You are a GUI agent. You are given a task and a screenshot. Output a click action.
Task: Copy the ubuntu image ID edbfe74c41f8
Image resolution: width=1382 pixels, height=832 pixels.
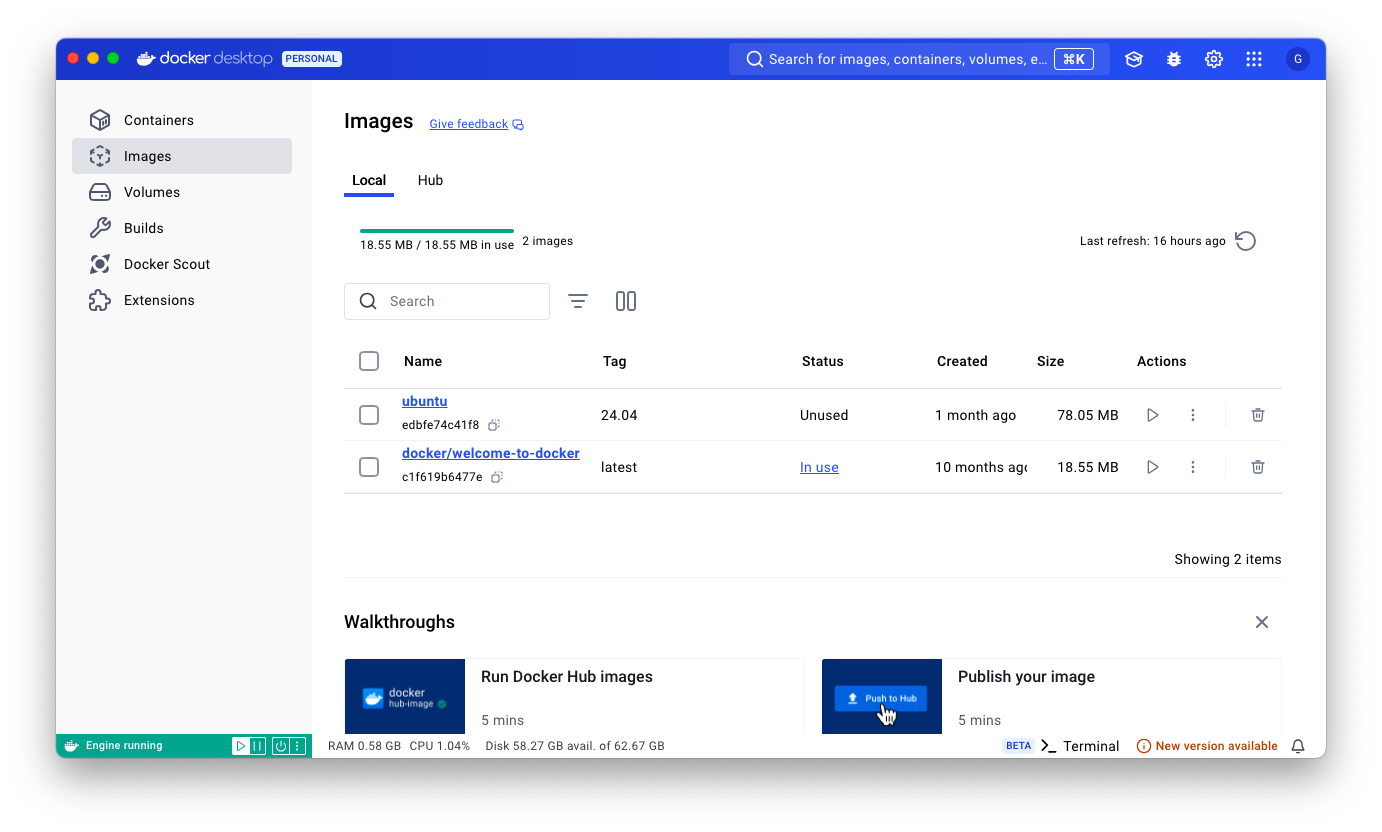tap(494, 425)
